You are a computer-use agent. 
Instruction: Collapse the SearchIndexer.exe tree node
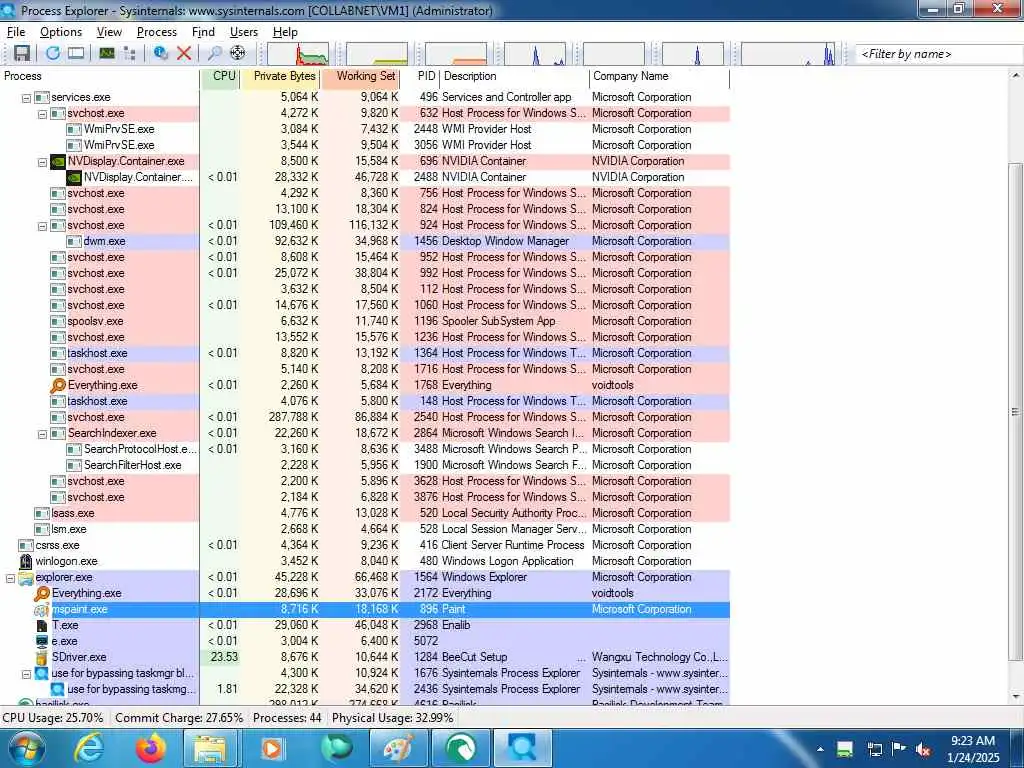(x=42, y=434)
